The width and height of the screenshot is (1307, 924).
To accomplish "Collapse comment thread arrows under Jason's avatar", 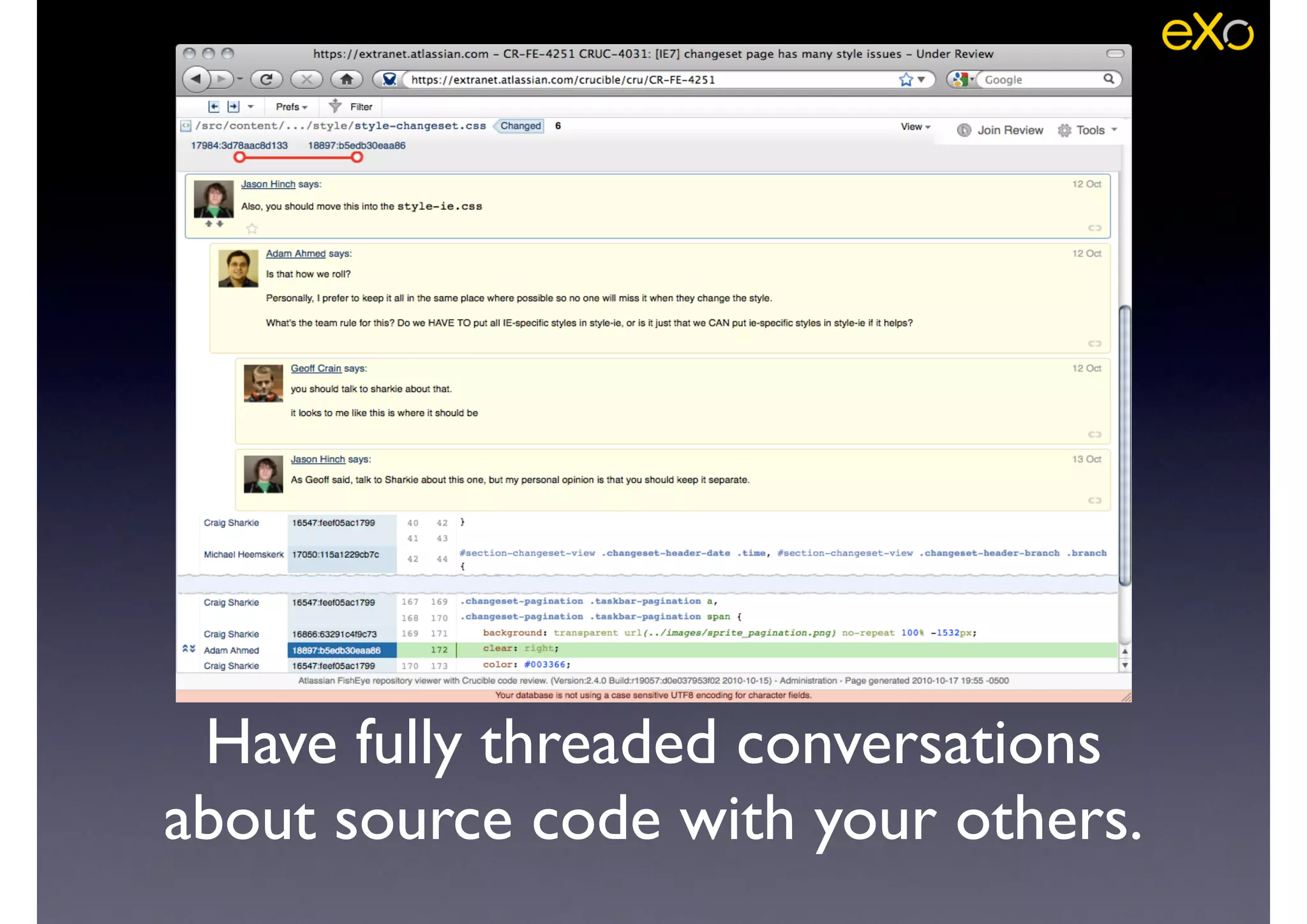I will point(214,224).
